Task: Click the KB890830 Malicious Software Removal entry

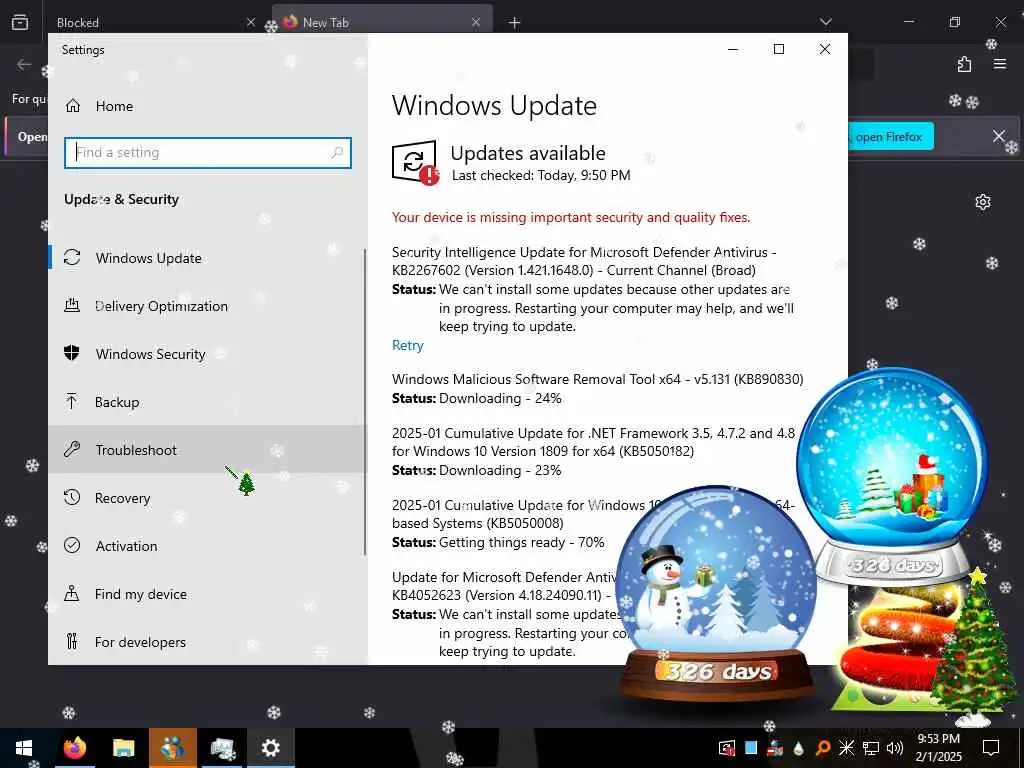Action: click(x=598, y=379)
